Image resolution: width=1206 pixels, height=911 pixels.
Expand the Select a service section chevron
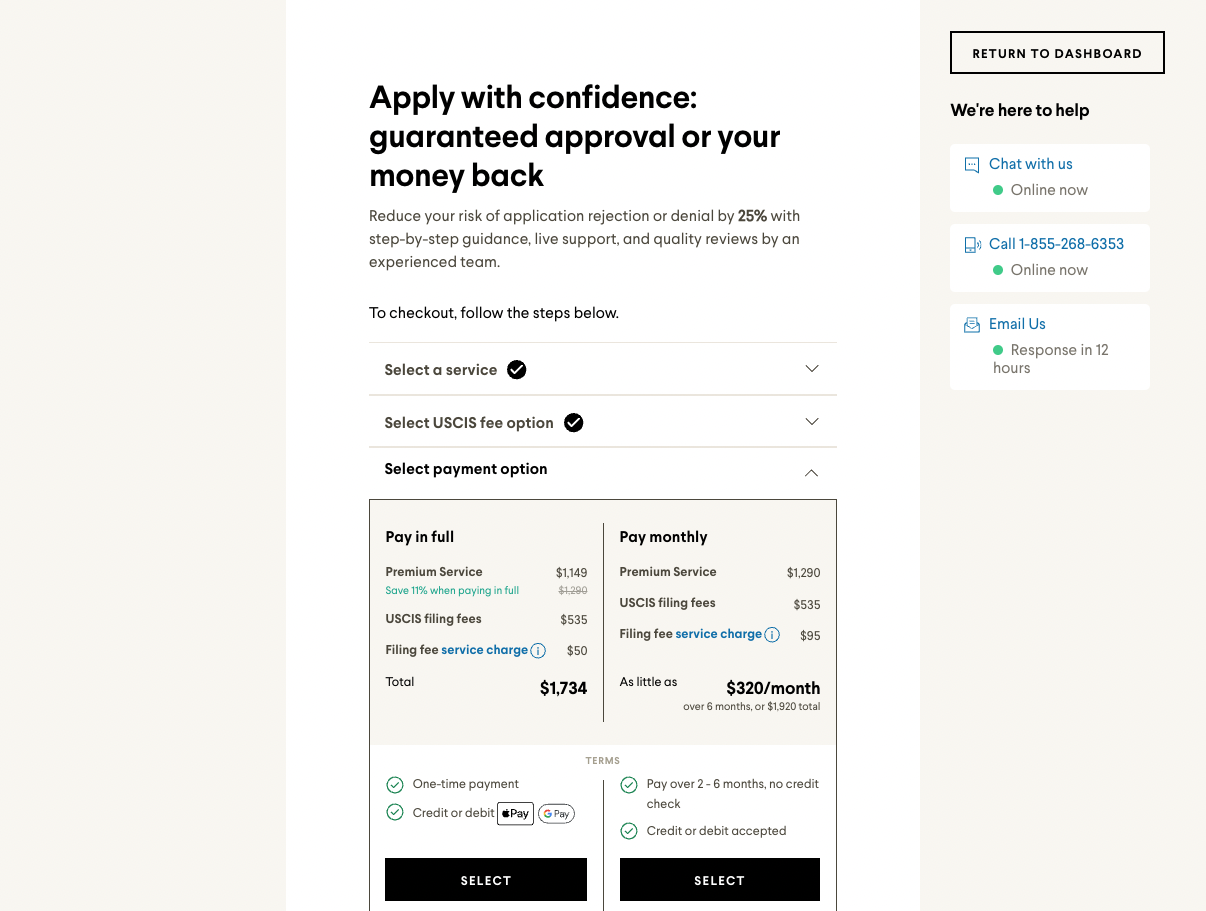[812, 369]
